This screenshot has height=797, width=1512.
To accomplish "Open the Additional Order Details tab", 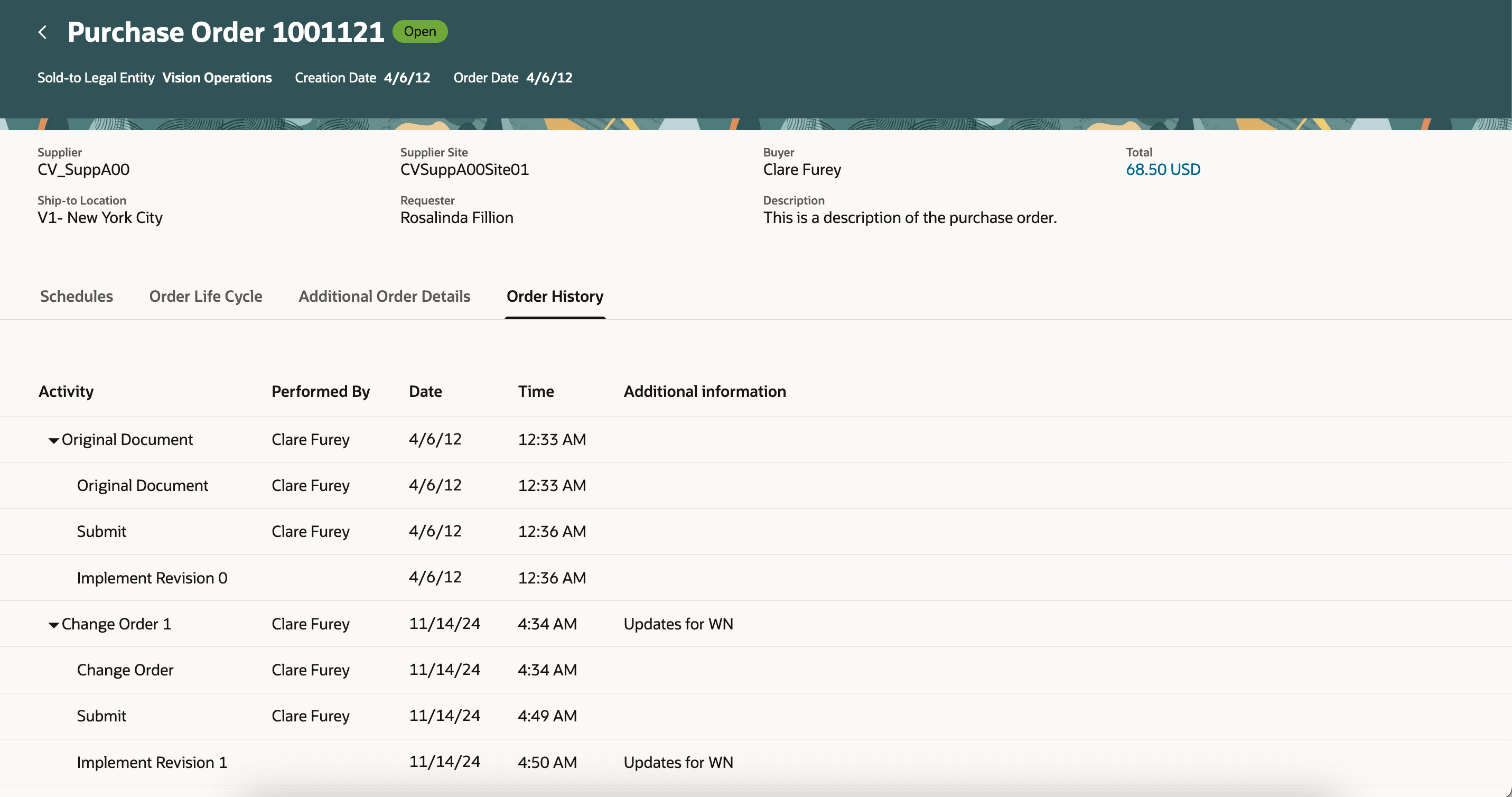I will point(384,296).
